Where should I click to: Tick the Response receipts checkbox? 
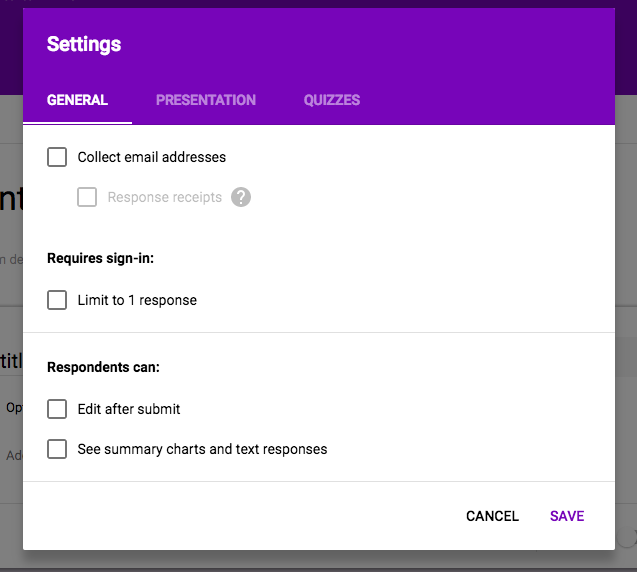[87, 197]
